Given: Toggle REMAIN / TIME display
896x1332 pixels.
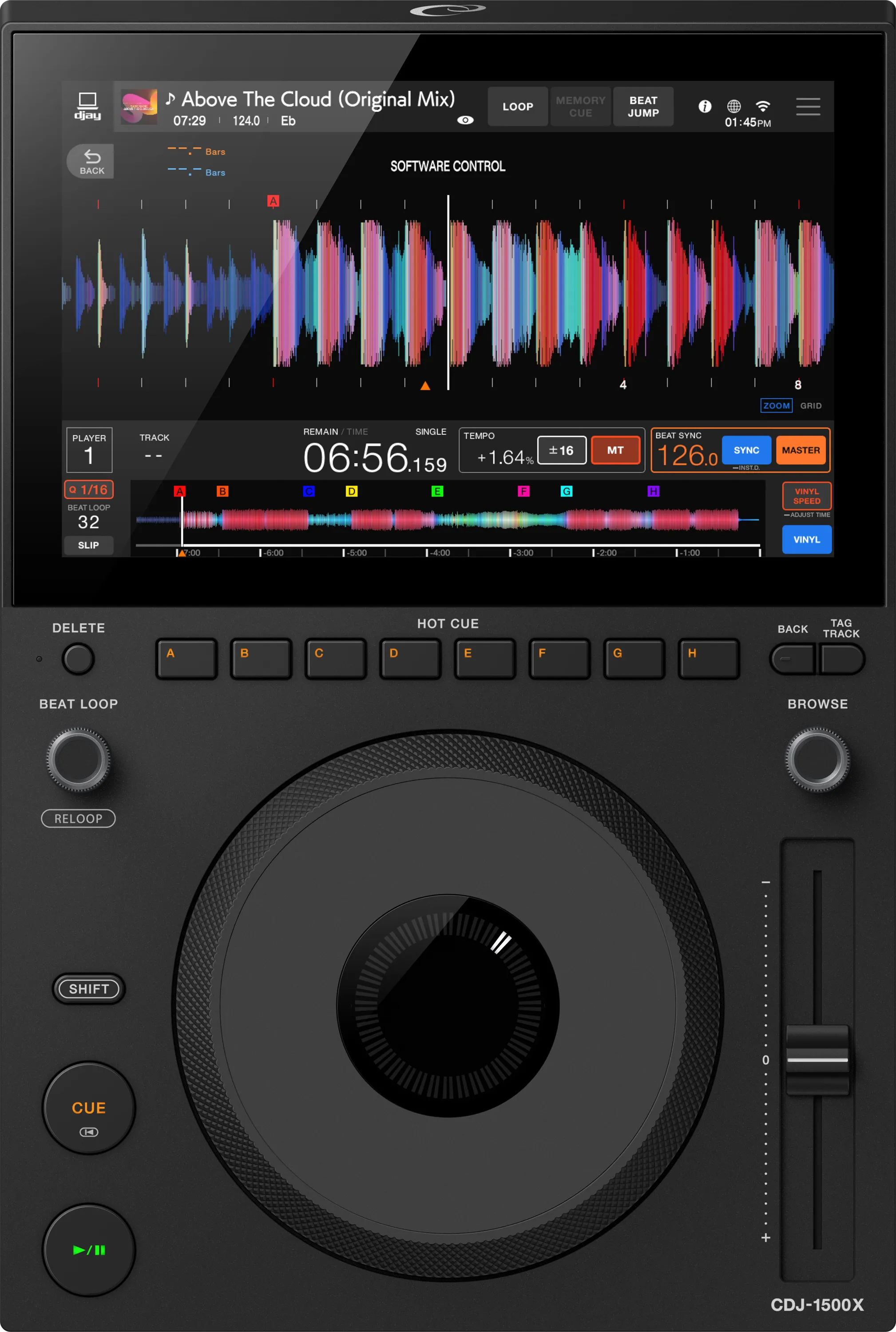Looking at the screenshot, I should click(x=335, y=432).
